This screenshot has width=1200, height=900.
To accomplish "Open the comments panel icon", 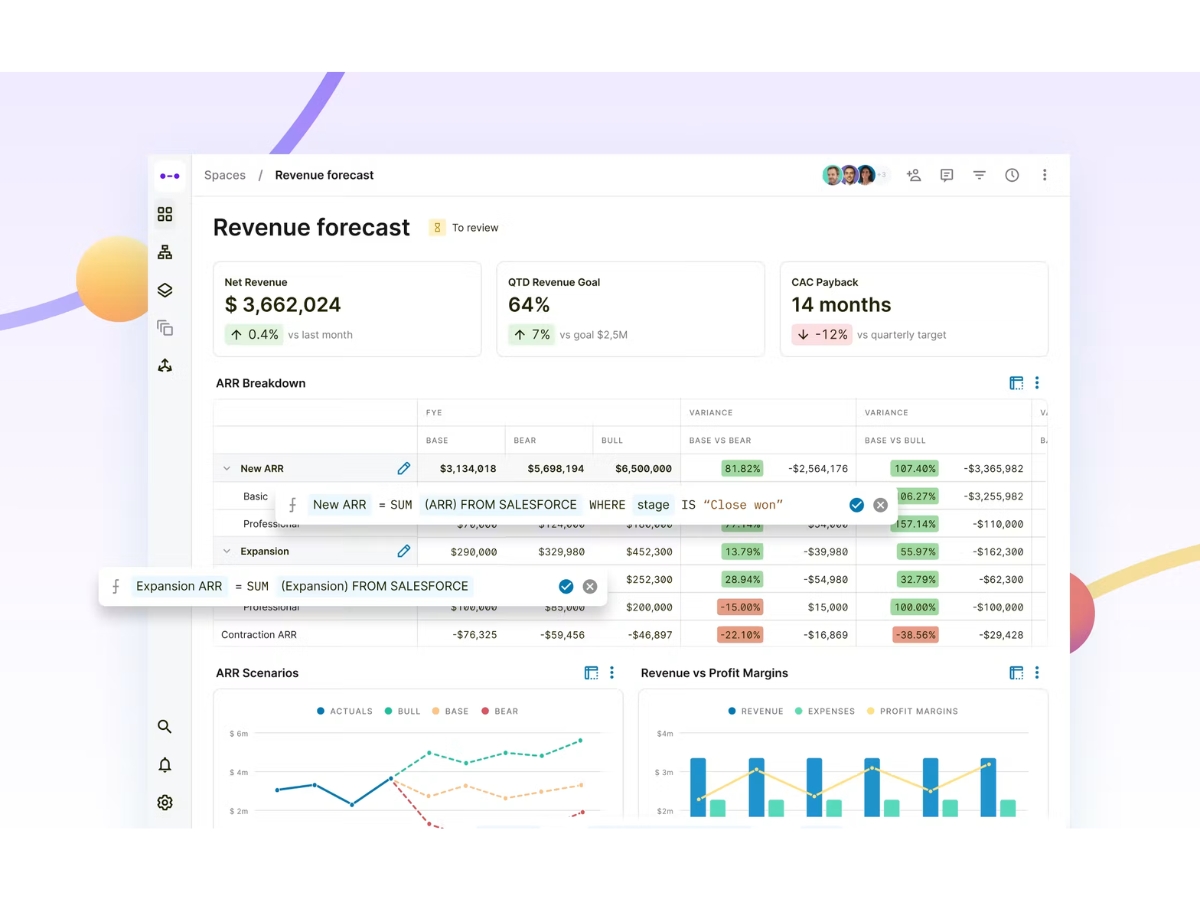I will [946, 175].
